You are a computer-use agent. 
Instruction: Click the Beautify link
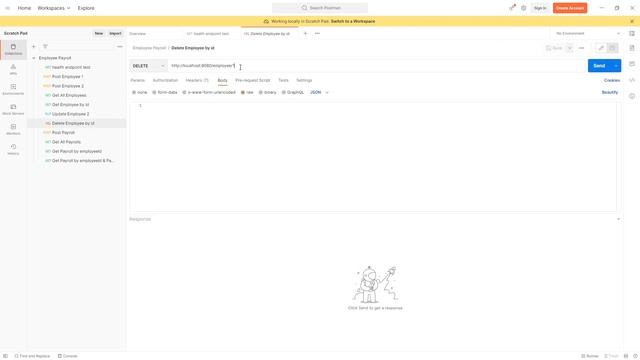point(610,93)
